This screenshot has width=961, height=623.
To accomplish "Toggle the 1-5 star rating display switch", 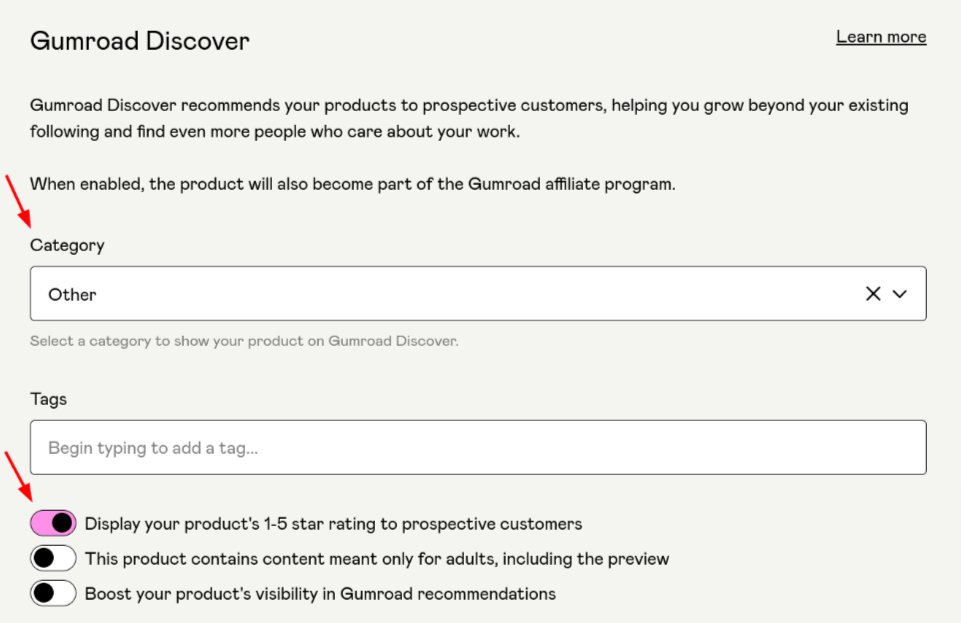I will [x=53, y=522].
